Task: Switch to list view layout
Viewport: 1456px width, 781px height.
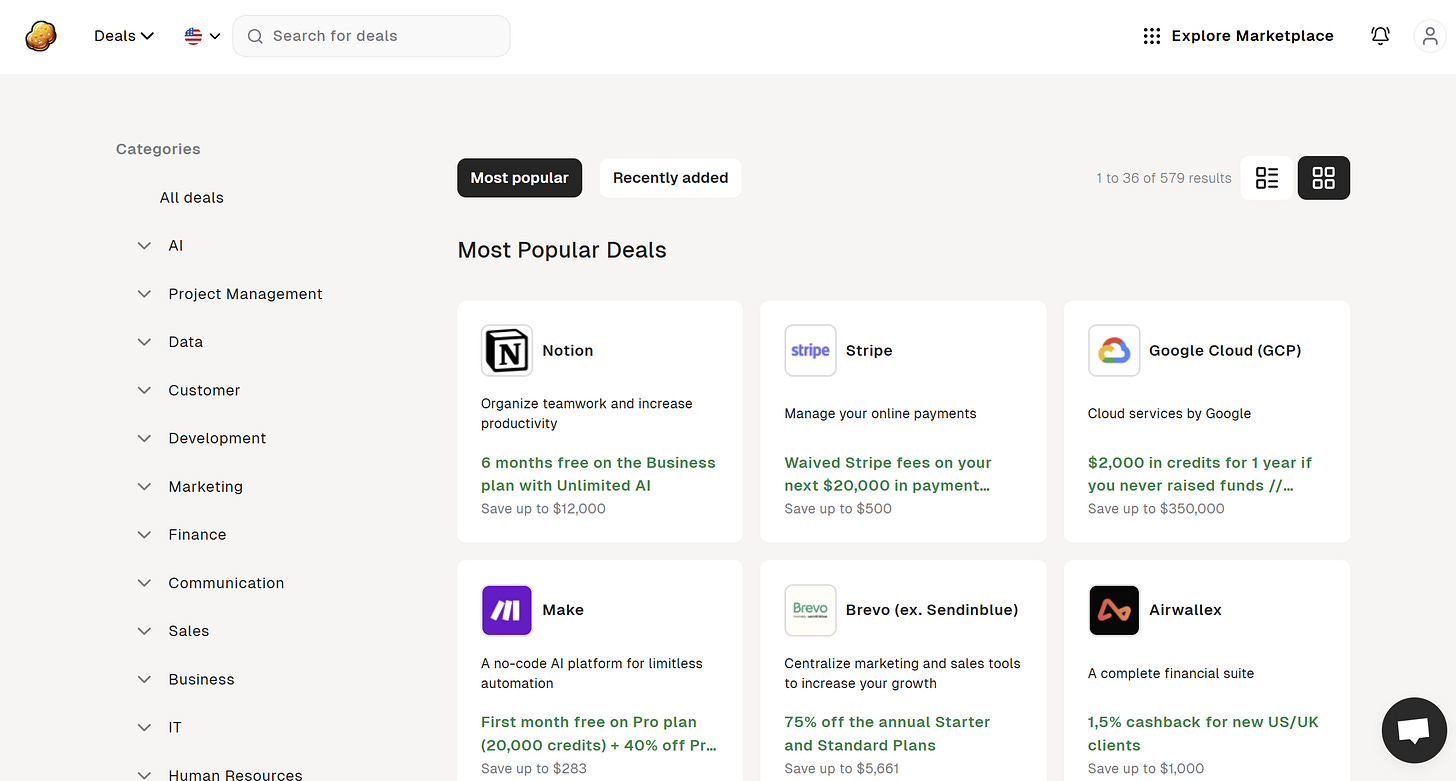Action: (1267, 178)
